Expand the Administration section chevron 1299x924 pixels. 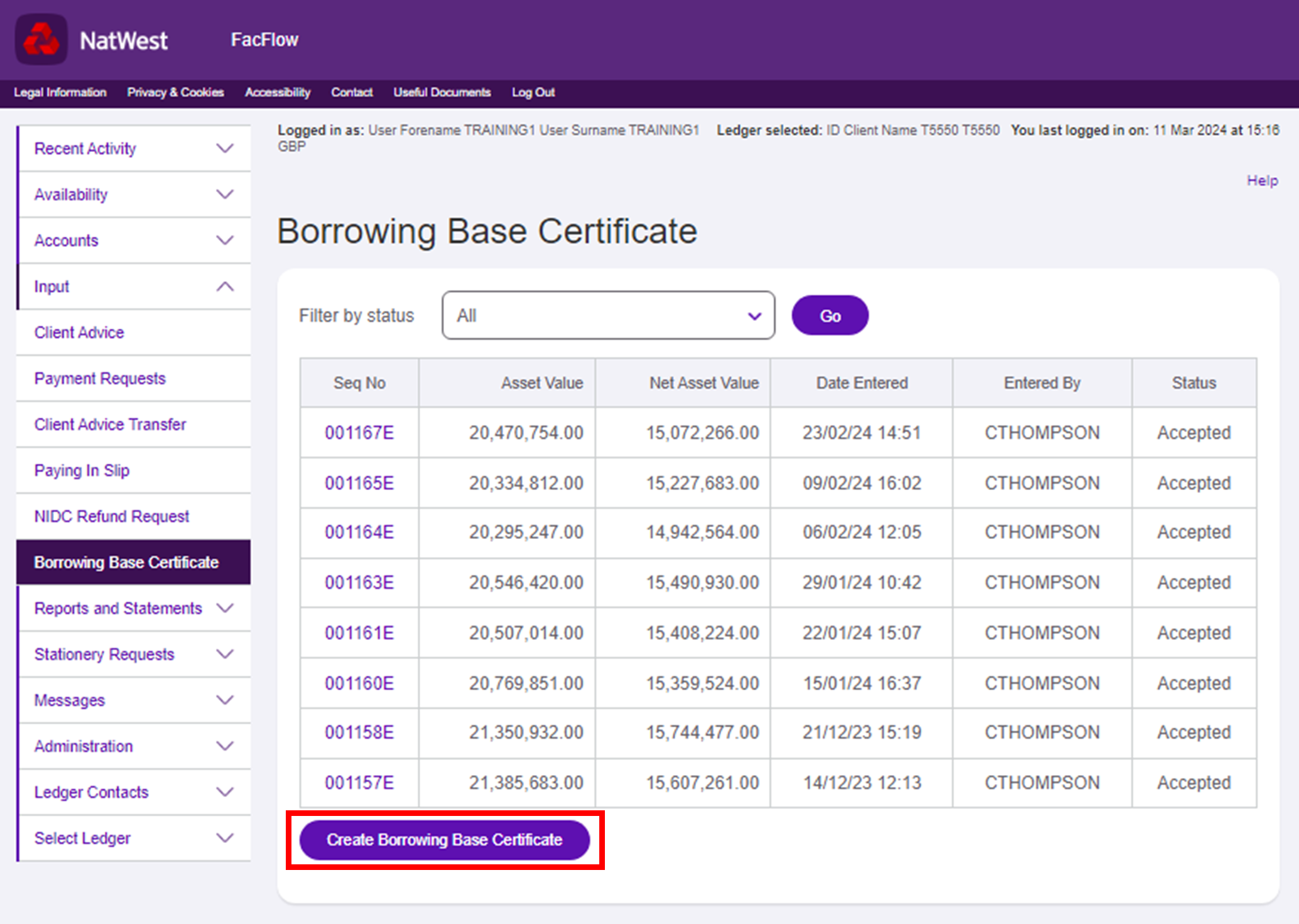(225, 746)
